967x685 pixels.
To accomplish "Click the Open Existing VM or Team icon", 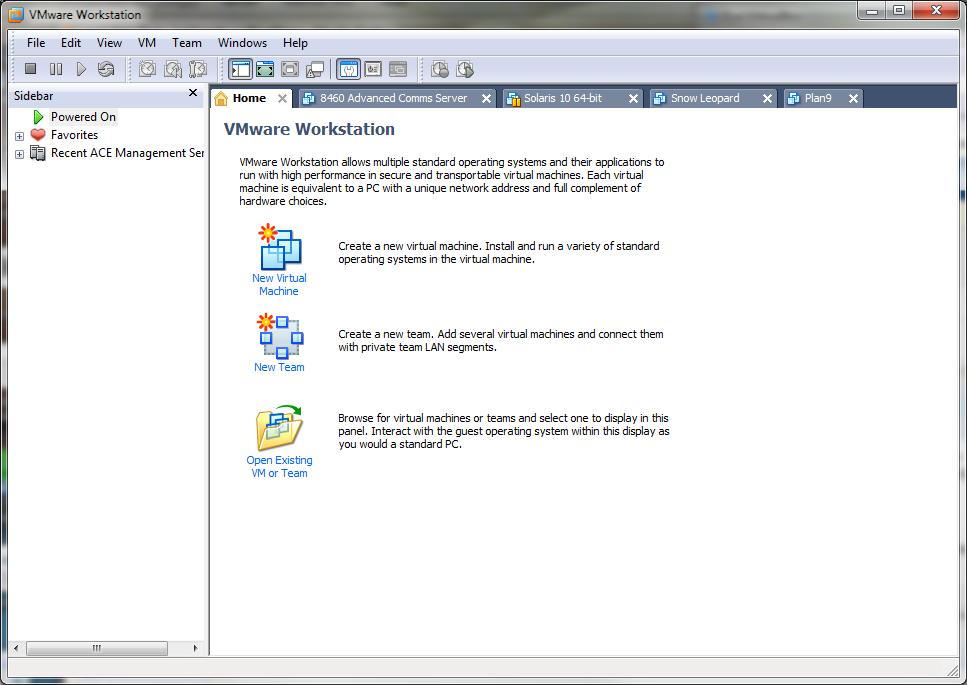I will [x=279, y=428].
